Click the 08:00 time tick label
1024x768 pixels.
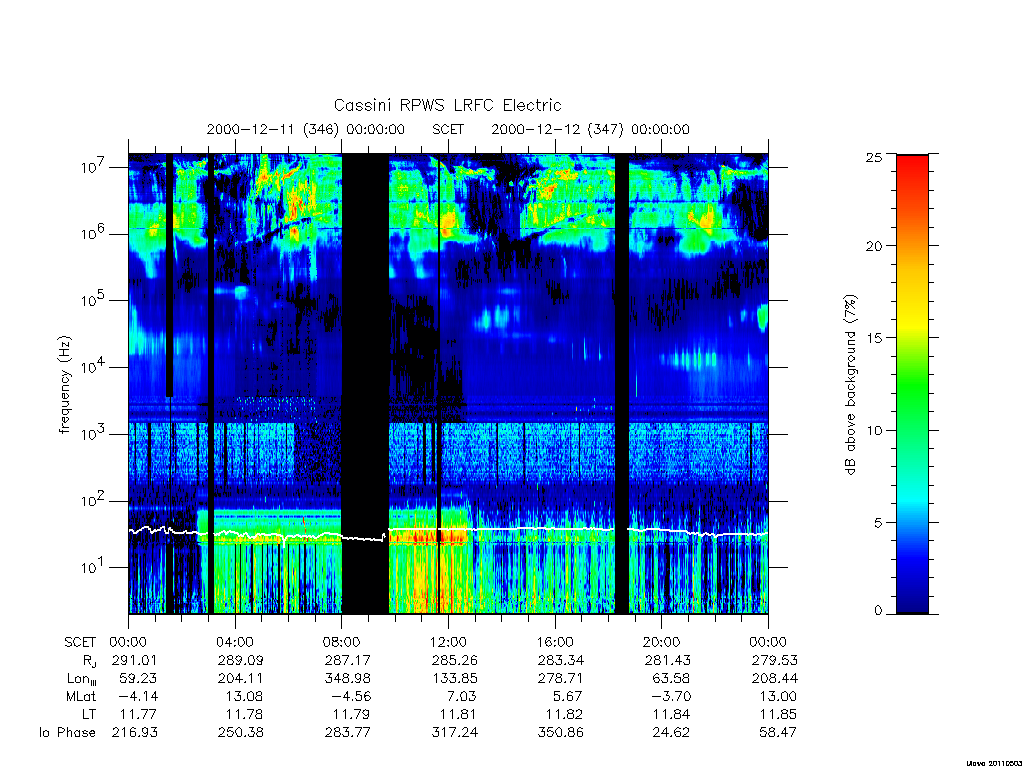[x=342, y=643]
